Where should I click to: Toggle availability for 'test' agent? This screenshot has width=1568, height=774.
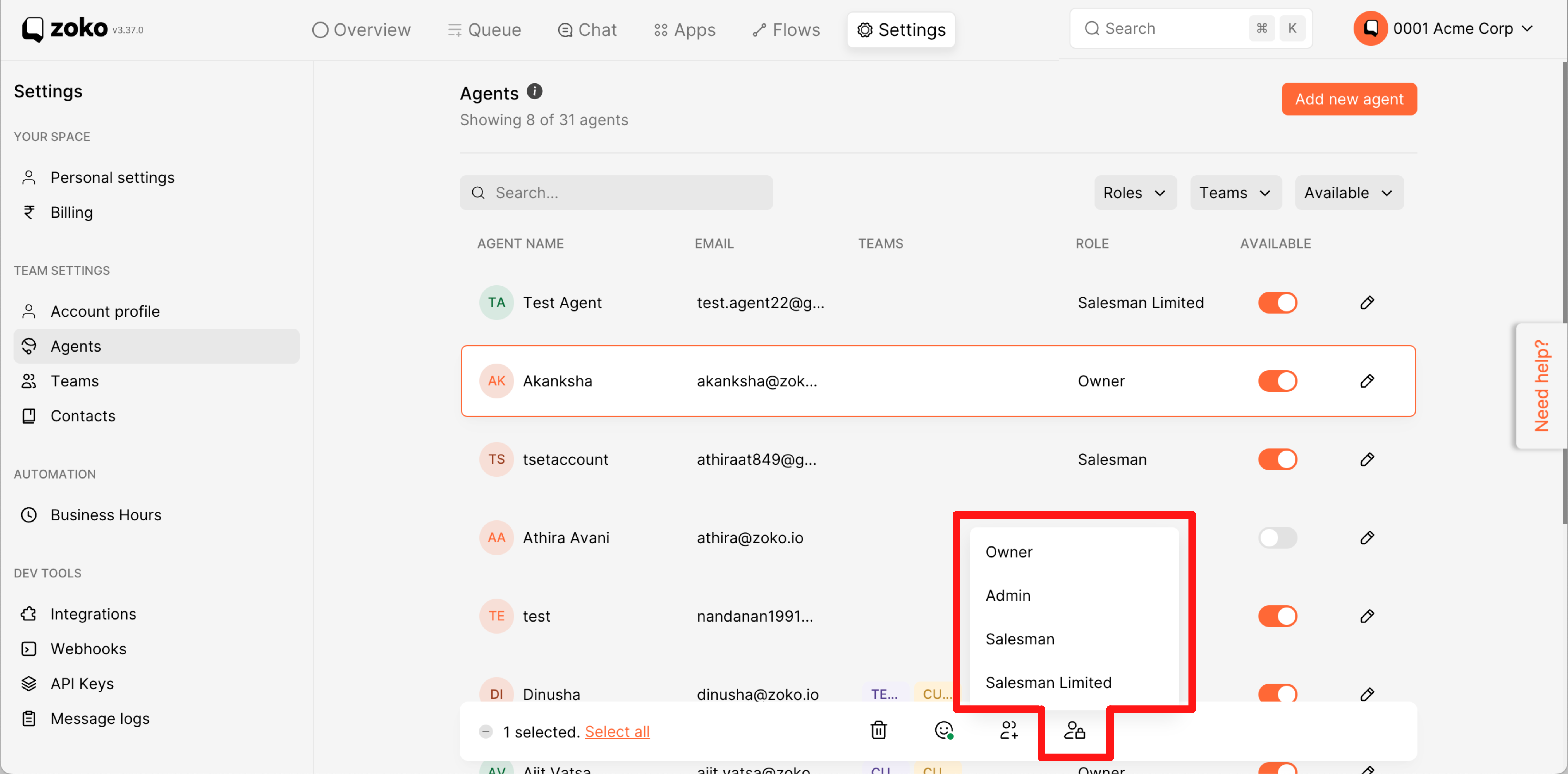pos(1278,616)
